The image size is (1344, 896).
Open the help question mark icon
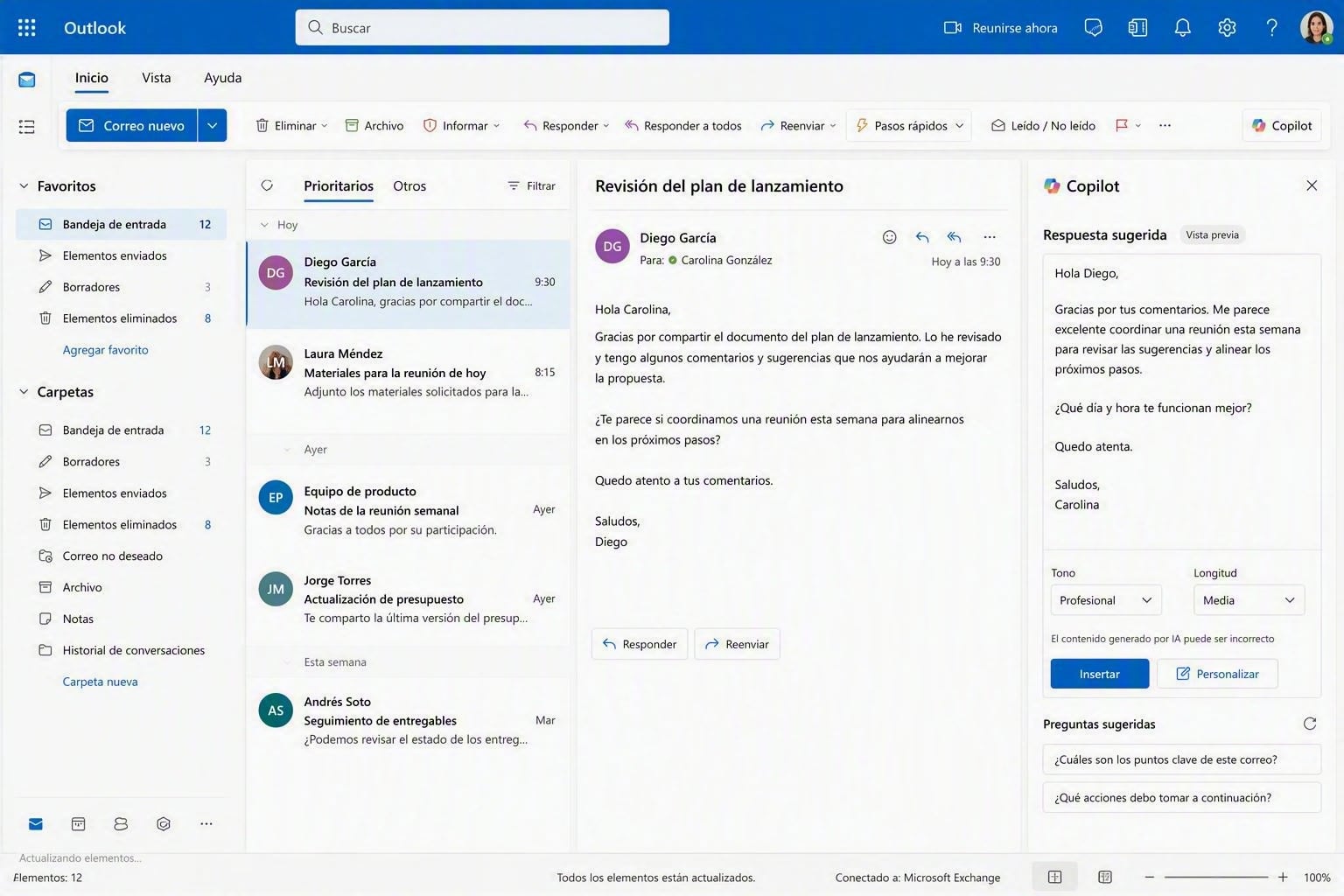[x=1271, y=28]
